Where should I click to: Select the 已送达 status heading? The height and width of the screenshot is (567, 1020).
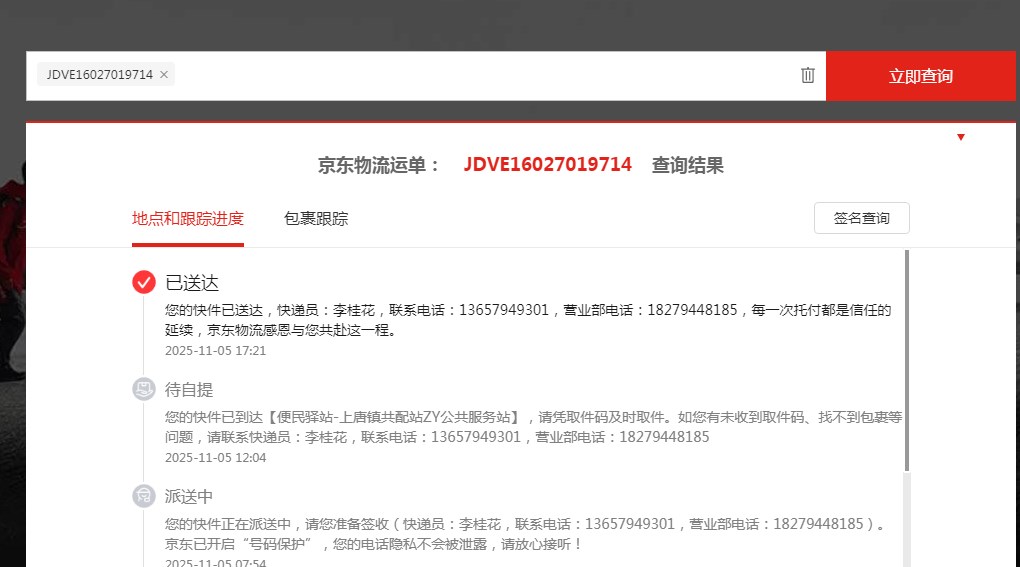(x=192, y=283)
